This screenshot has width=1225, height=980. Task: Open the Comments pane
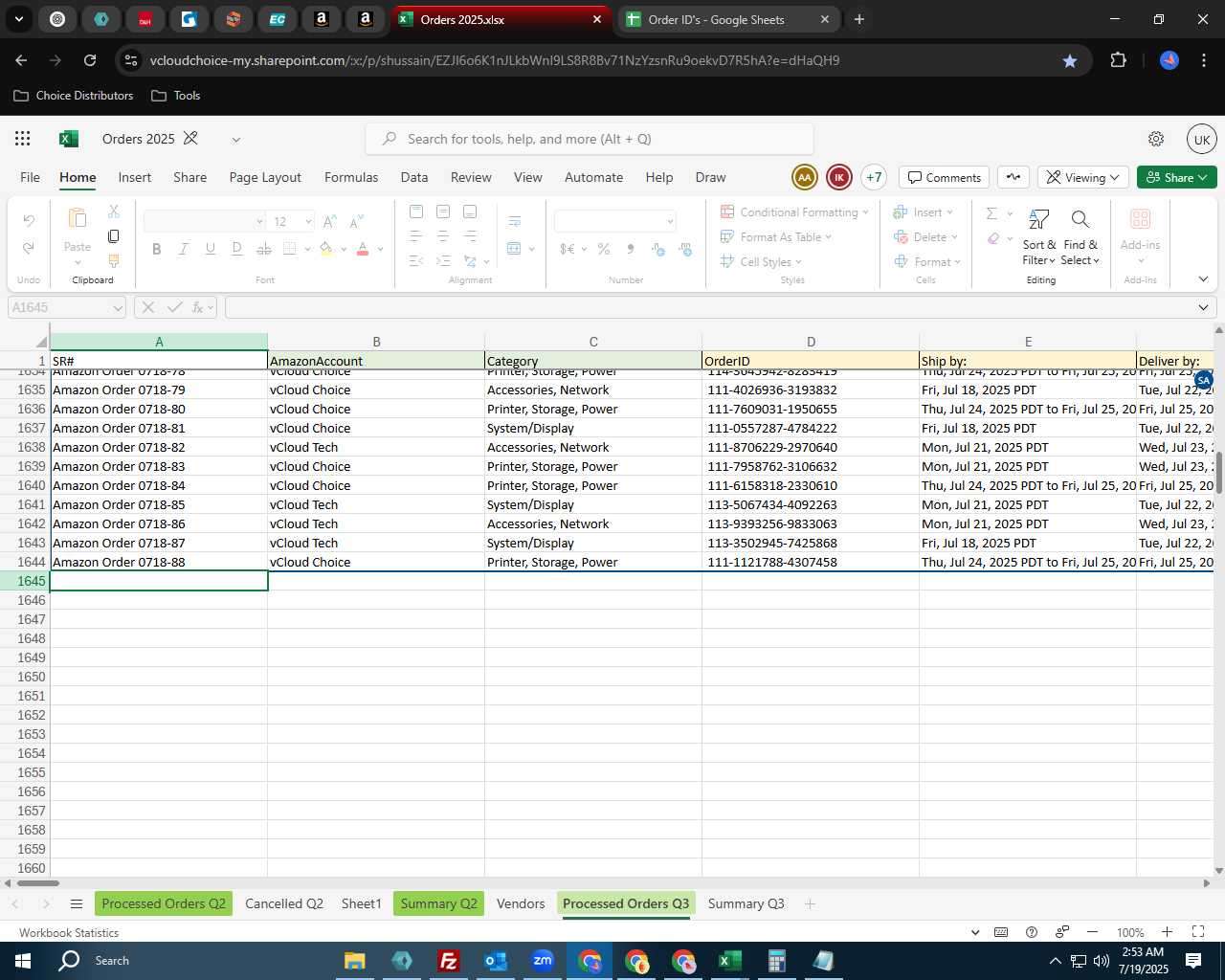pyautogui.click(x=945, y=177)
